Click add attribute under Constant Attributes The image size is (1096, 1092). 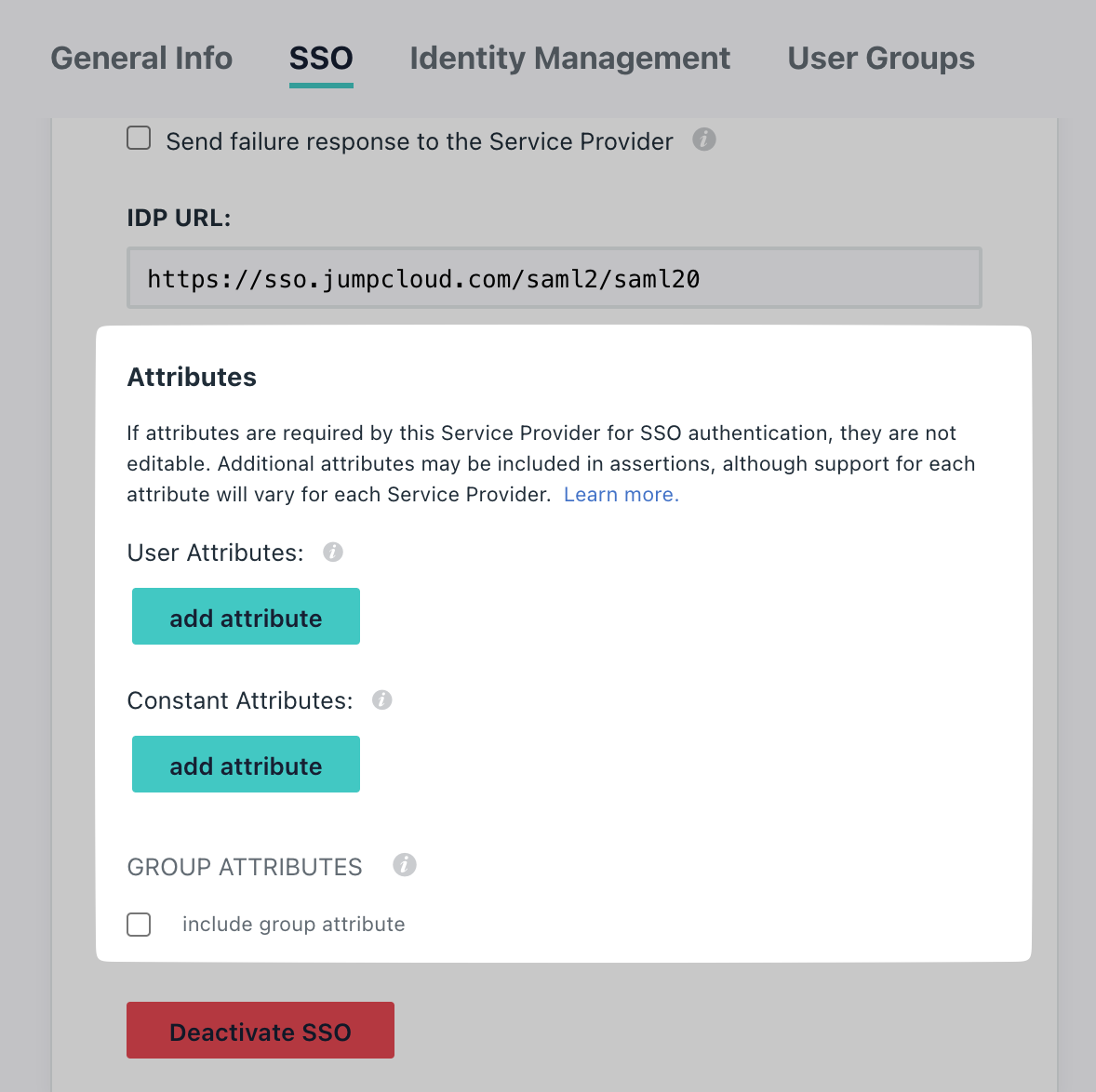(246, 764)
